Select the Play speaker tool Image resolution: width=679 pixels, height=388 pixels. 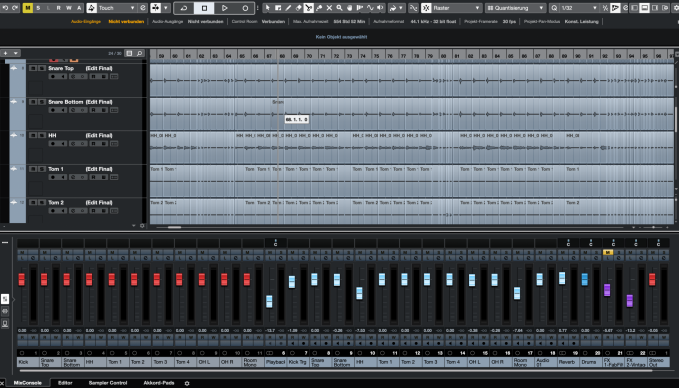[380, 8]
